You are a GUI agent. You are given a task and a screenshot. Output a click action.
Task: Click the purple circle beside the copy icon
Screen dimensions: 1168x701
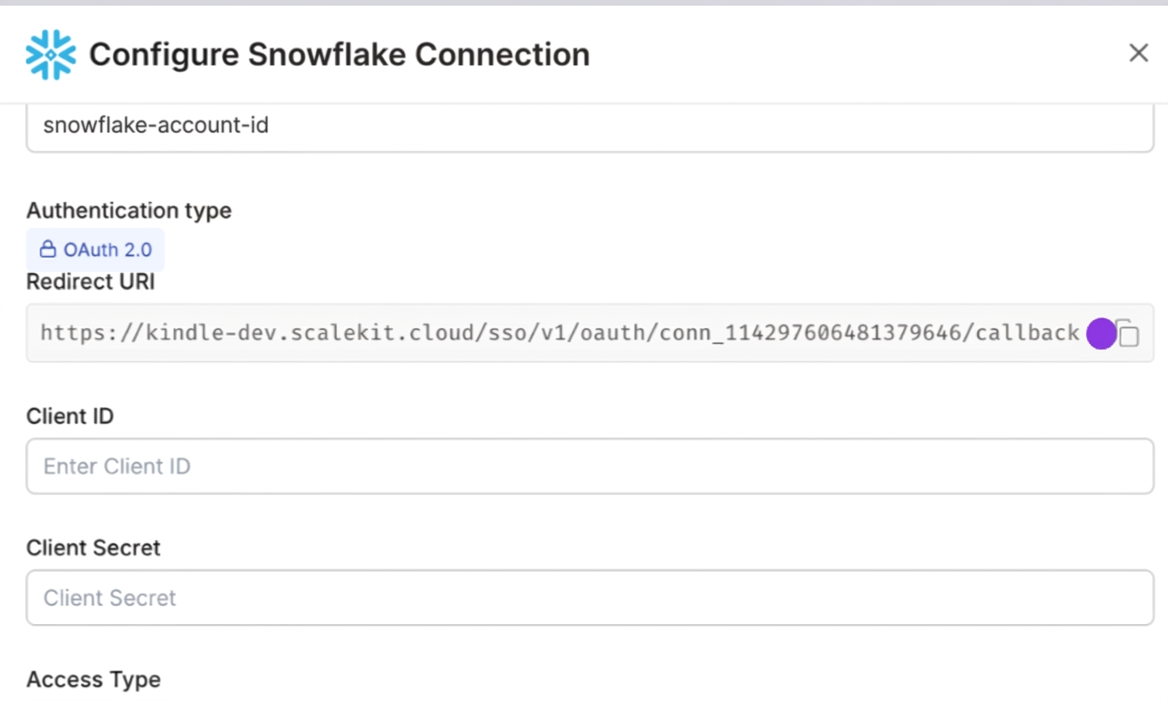coord(1099,333)
